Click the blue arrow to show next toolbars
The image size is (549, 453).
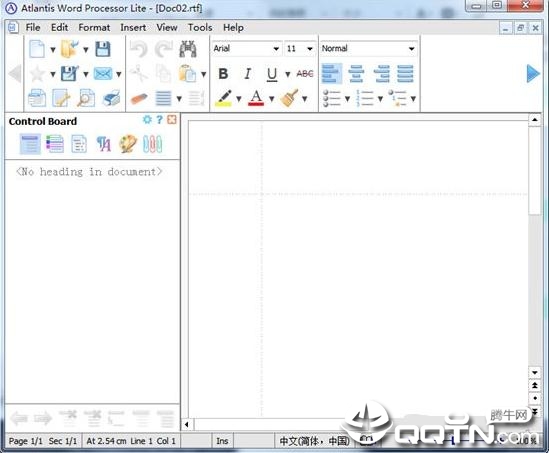click(533, 74)
